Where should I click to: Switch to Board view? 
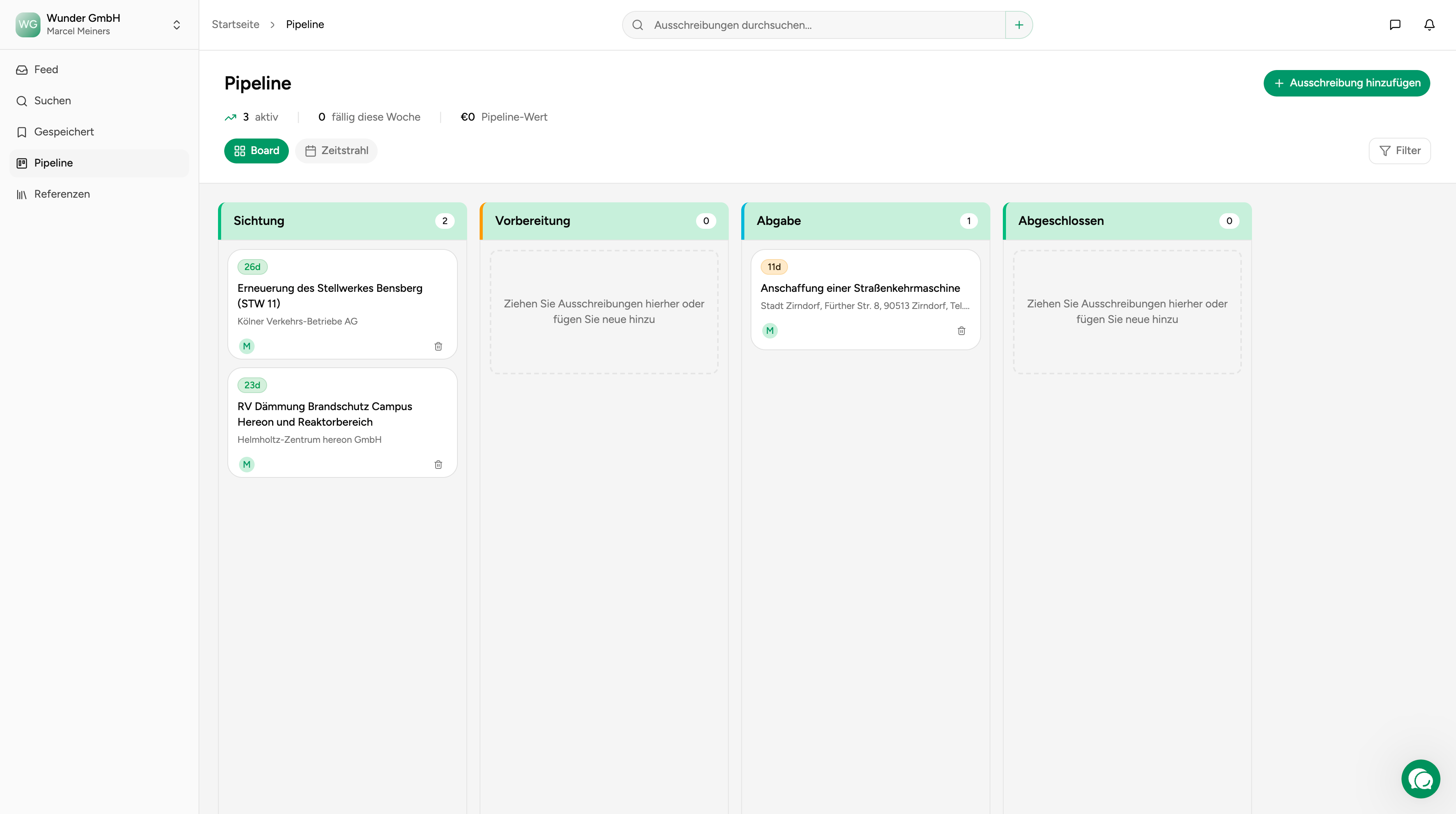point(257,151)
